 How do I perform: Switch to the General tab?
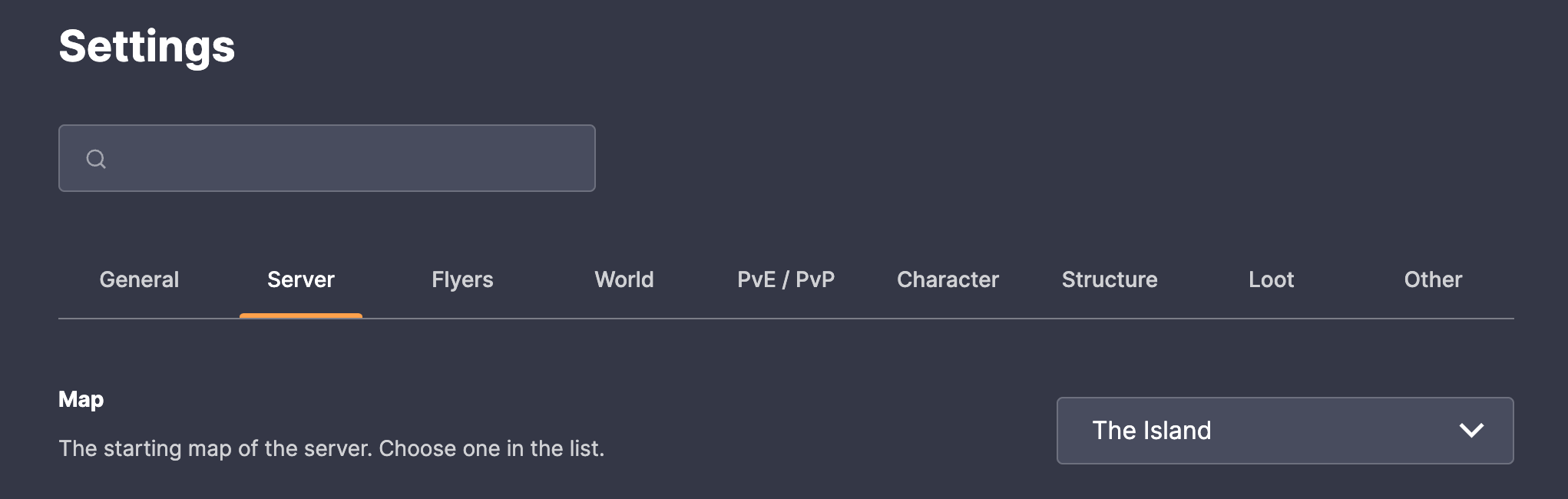(139, 279)
